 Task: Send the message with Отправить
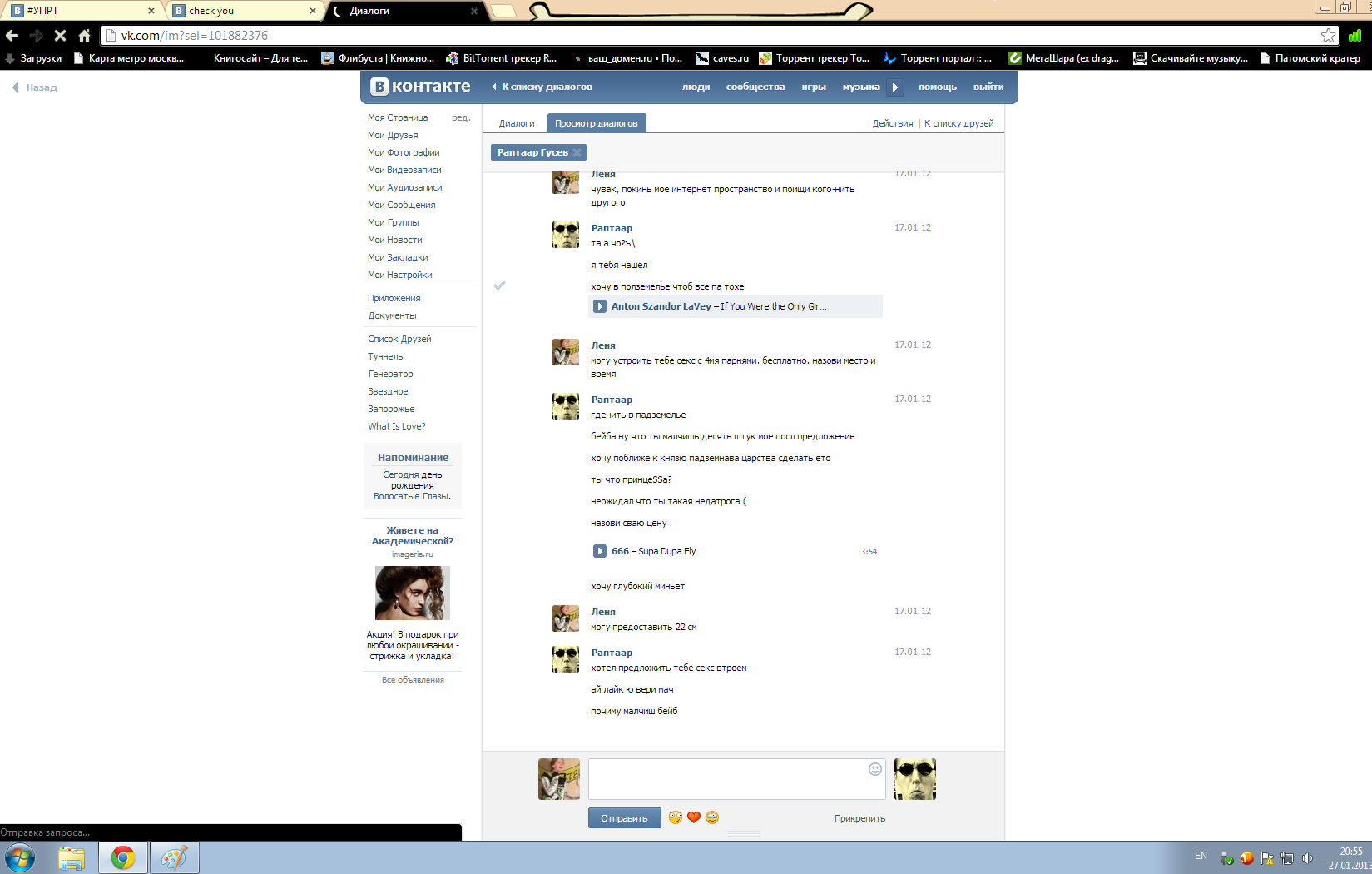625,818
